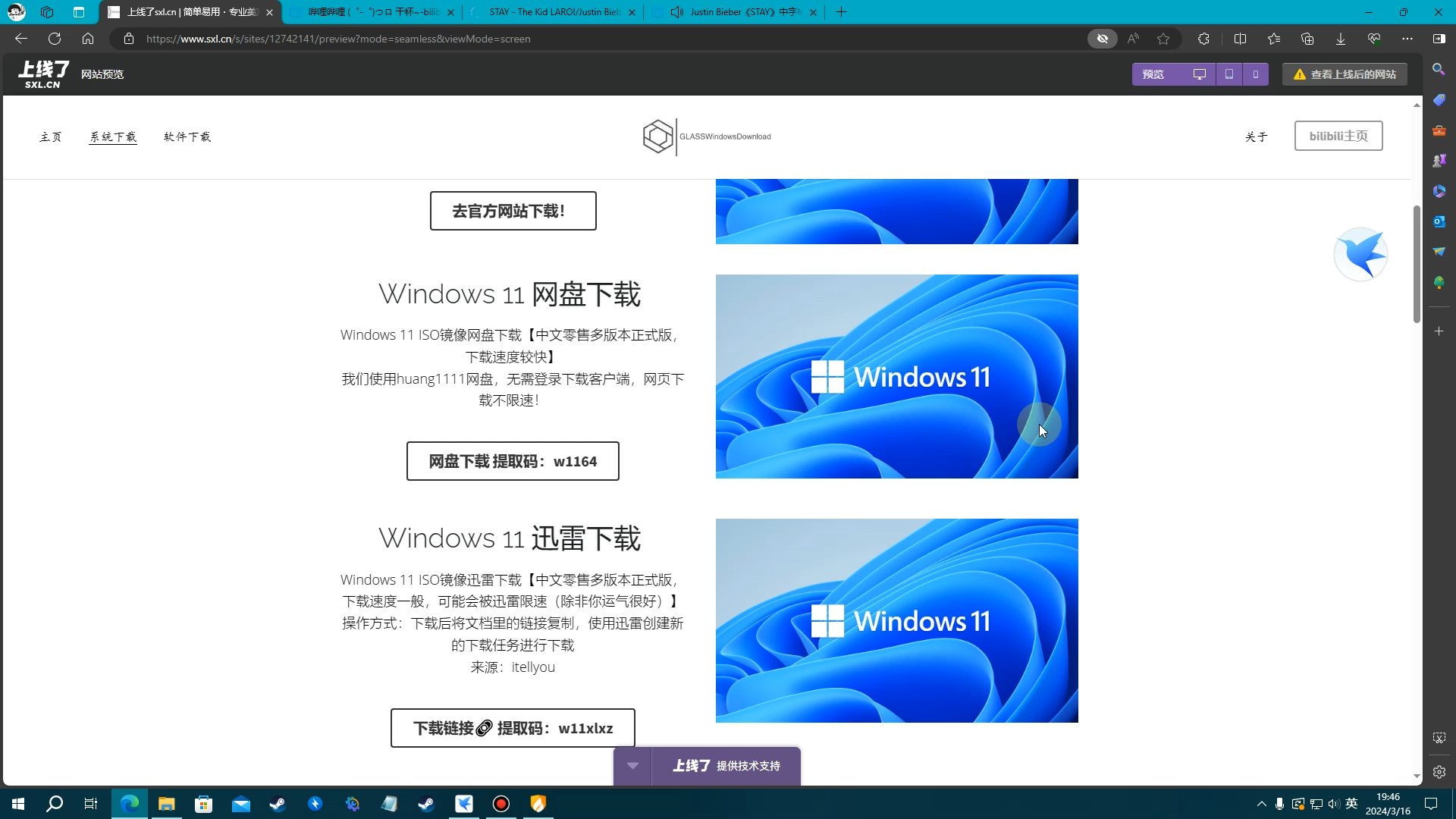
Task: Open Edge workspaces icon in title bar
Action: pos(47,12)
